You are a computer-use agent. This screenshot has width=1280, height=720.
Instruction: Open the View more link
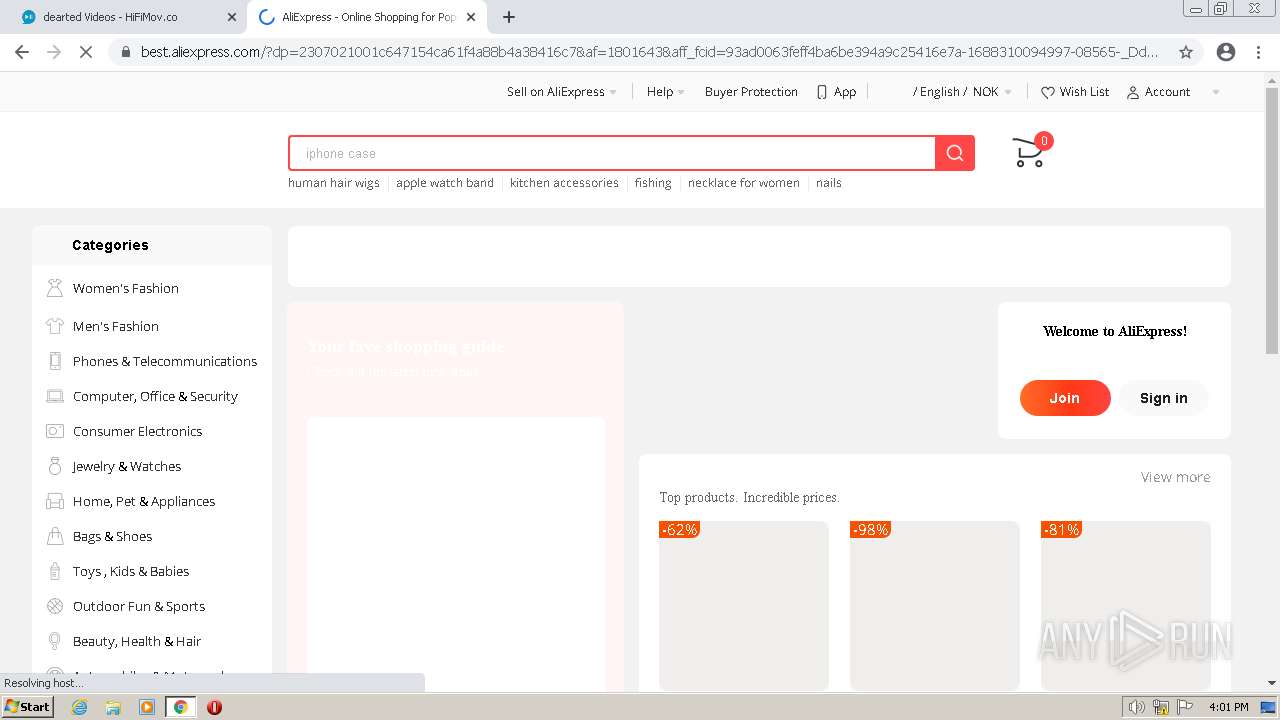1175,477
